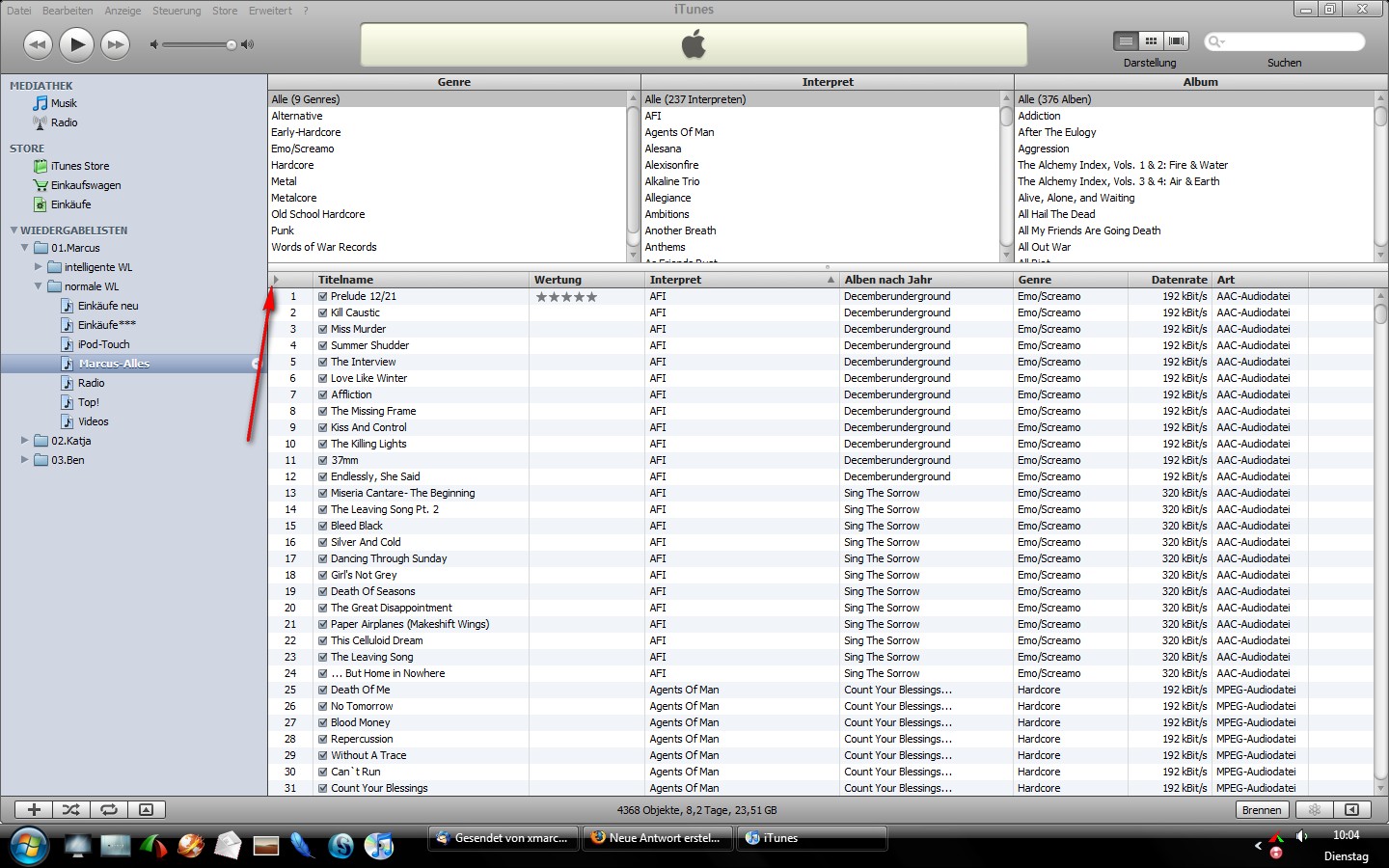Screen dimensions: 1389x868
Task: Click the low volume speaker icon
Action: tap(153, 44)
